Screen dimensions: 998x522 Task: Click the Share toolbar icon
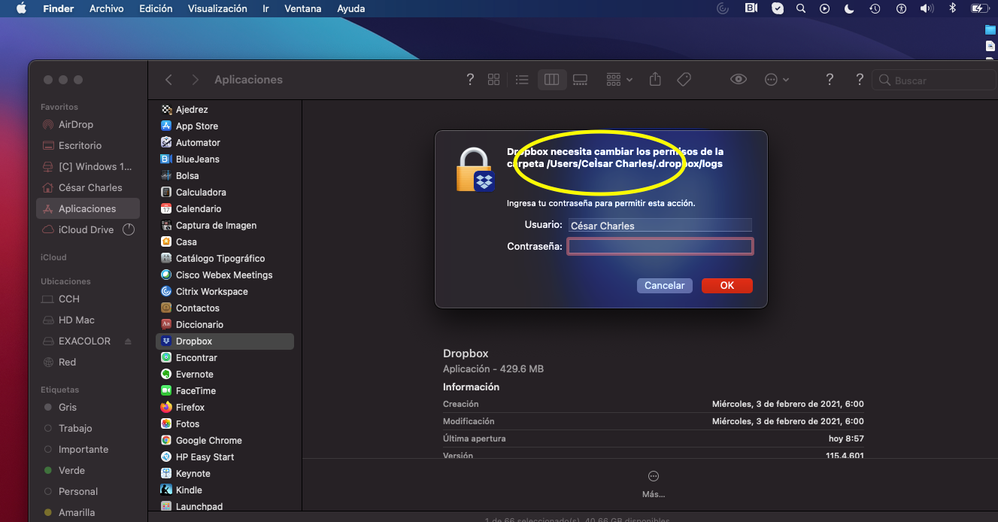coord(655,80)
